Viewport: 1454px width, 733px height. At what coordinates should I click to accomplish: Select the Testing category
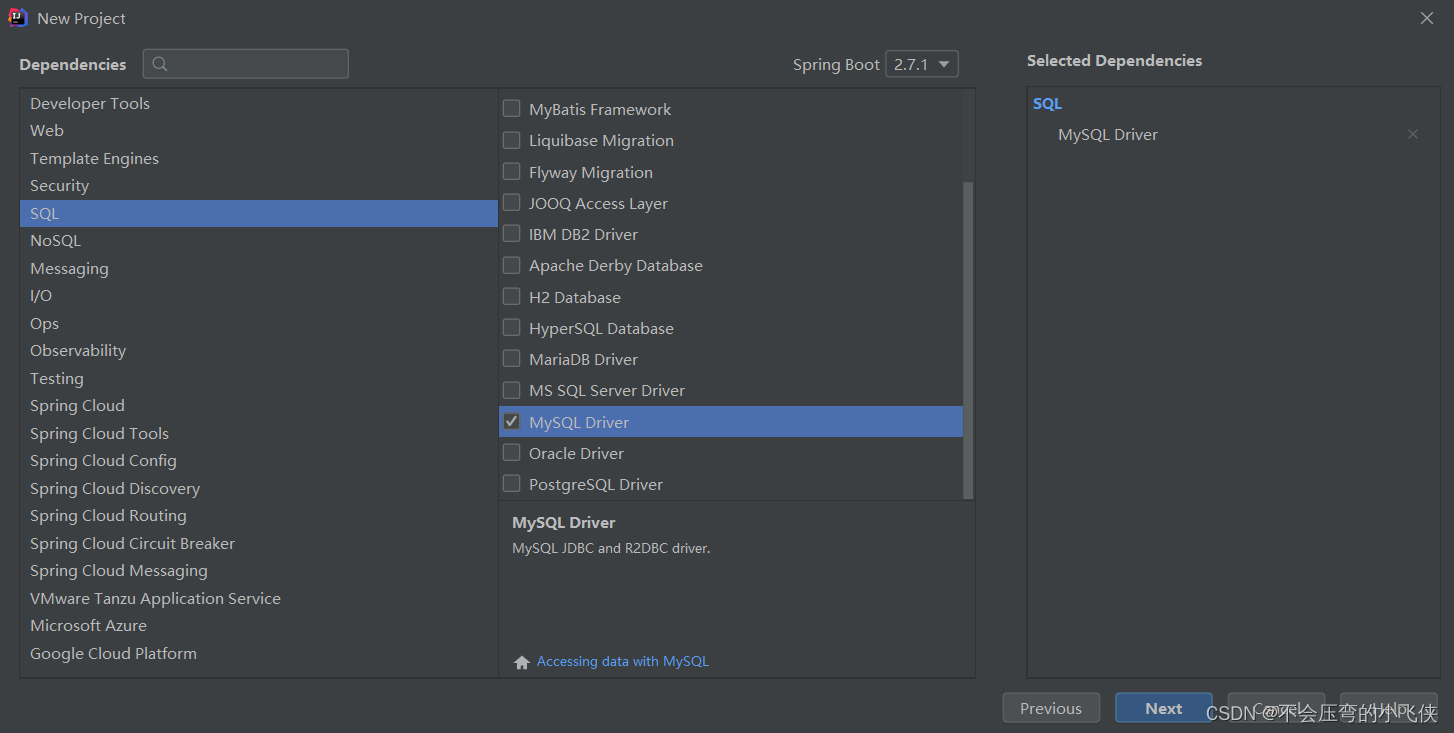[258, 378]
